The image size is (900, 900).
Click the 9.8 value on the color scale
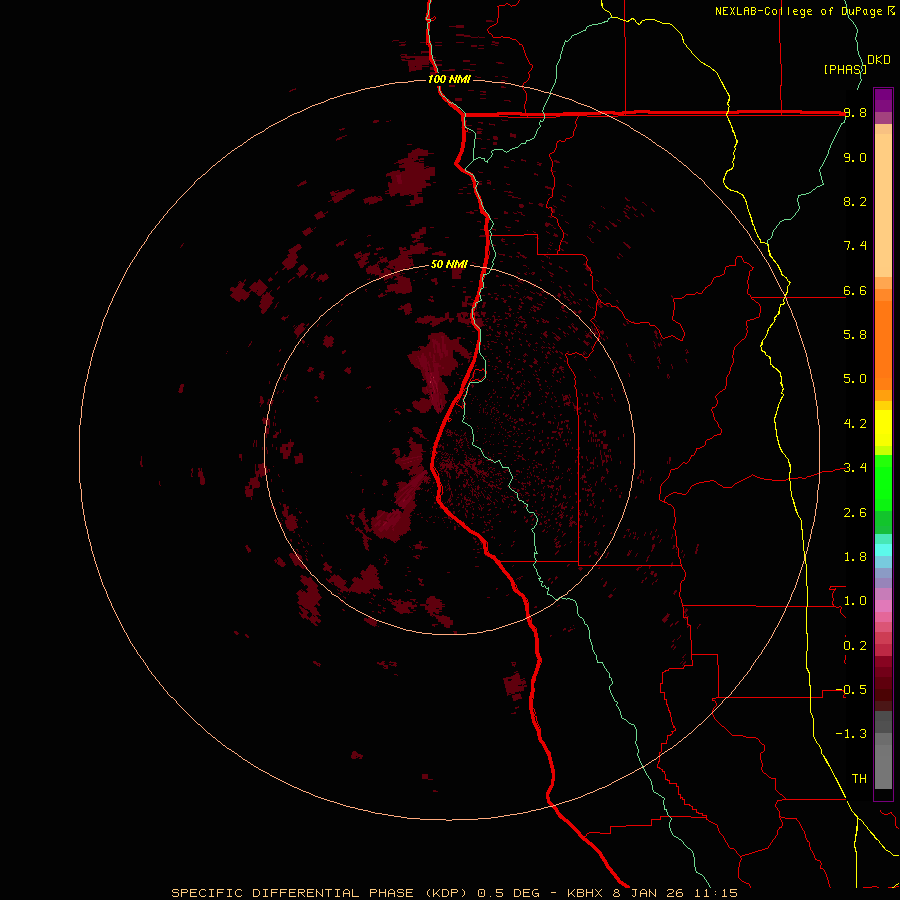(x=855, y=113)
